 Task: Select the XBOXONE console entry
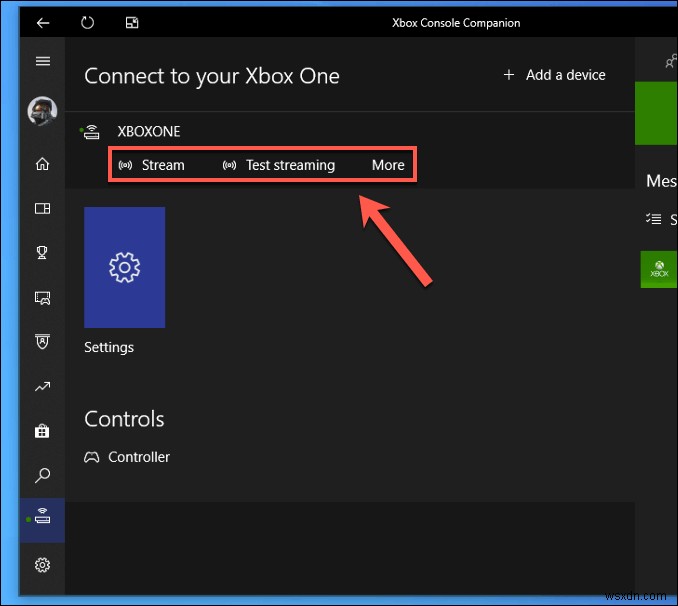click(149, 131)
